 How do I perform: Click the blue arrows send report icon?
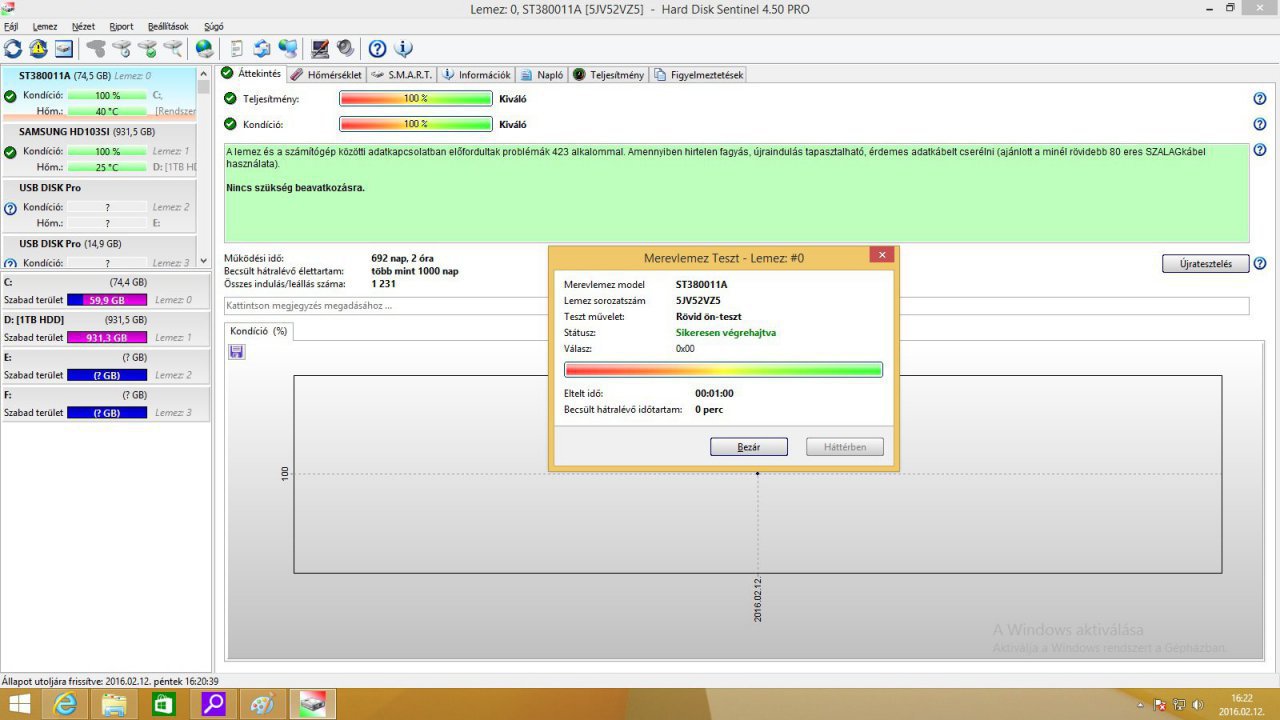[x=262, y=48]
